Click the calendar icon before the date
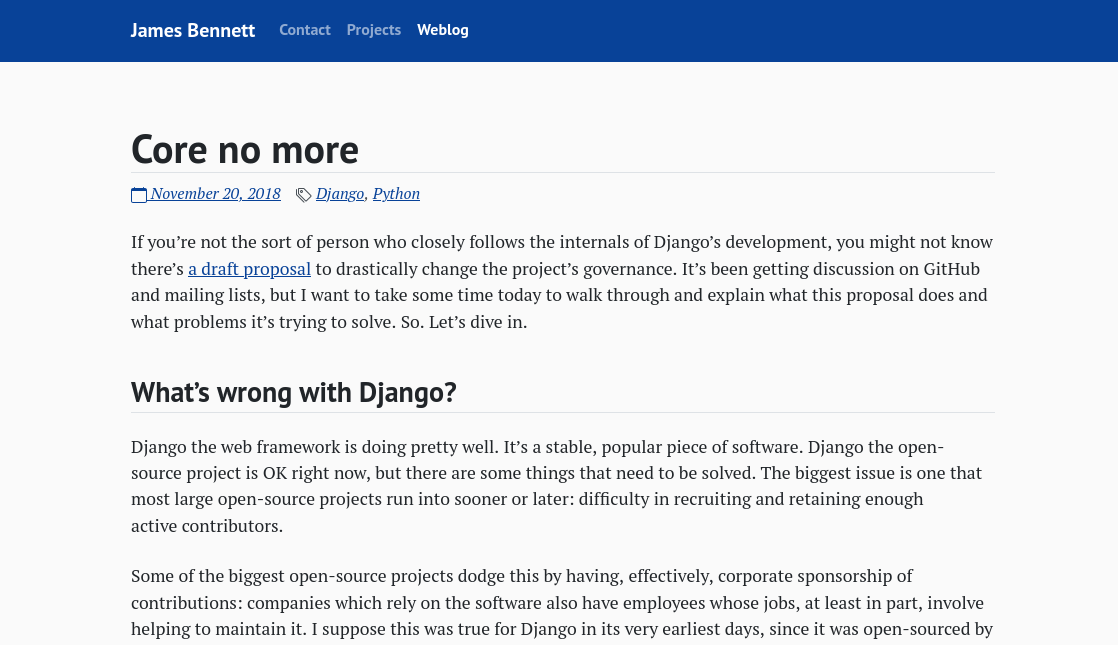Viewport: 1118px width, 645px height. (x=139, y=195)
